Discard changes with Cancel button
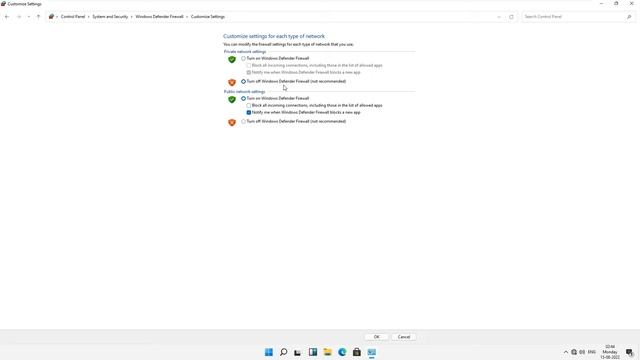This screenshot has width=640, height=360. tap(404, 337)
